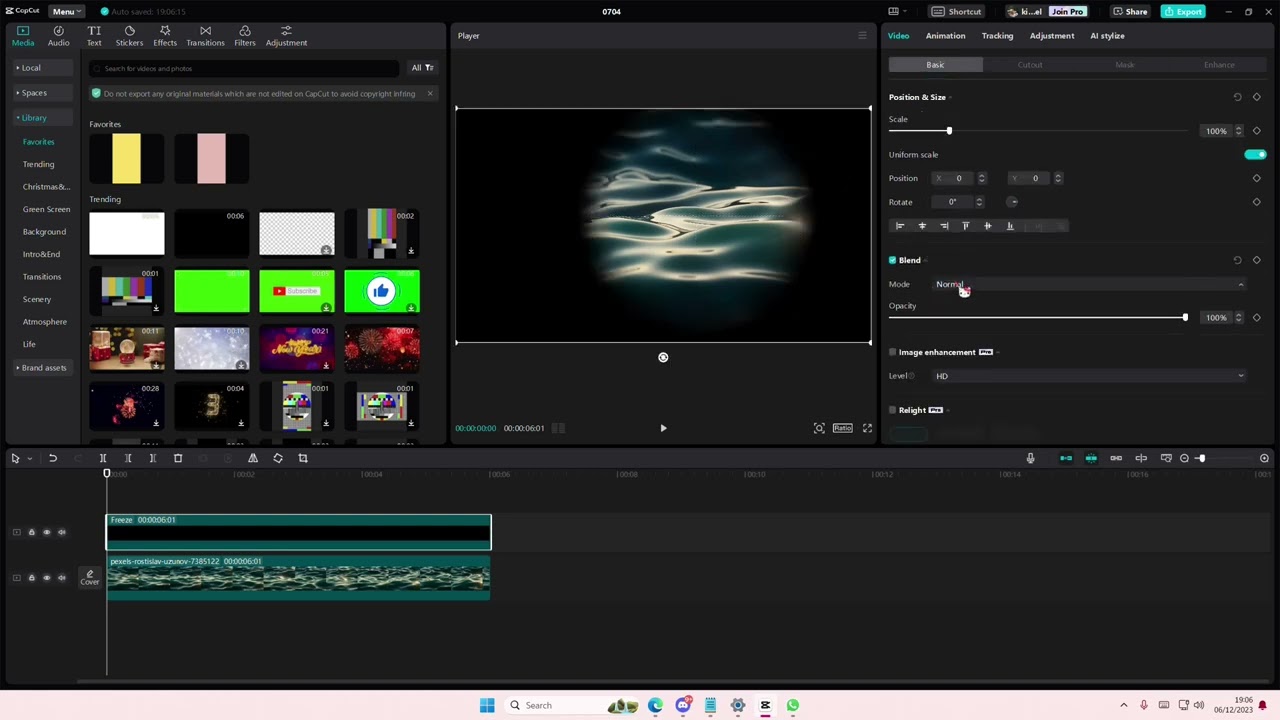Toggle the auto snapping icon

click(1091, 458)
